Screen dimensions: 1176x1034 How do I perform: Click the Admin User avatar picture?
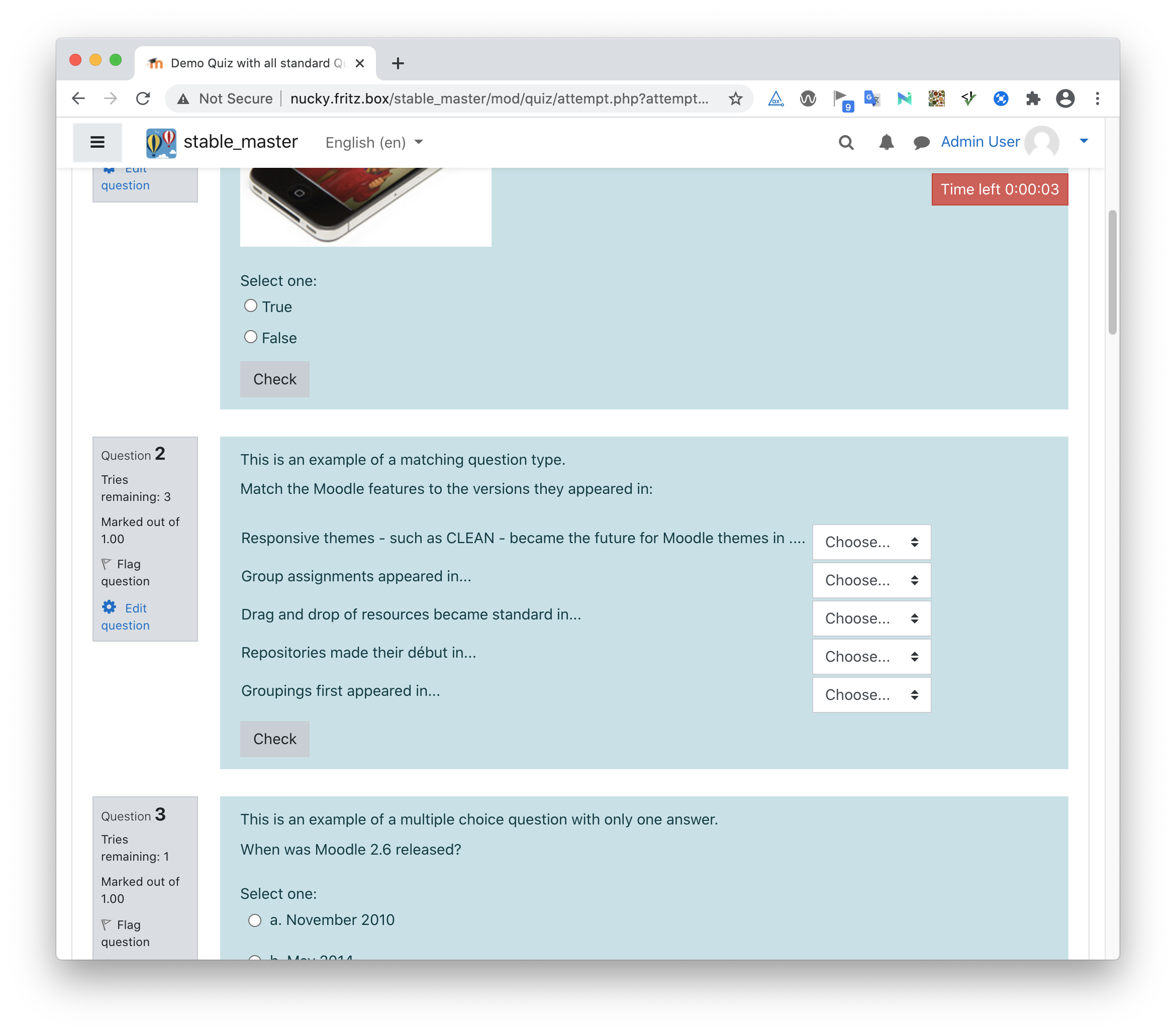(1042, 142)
